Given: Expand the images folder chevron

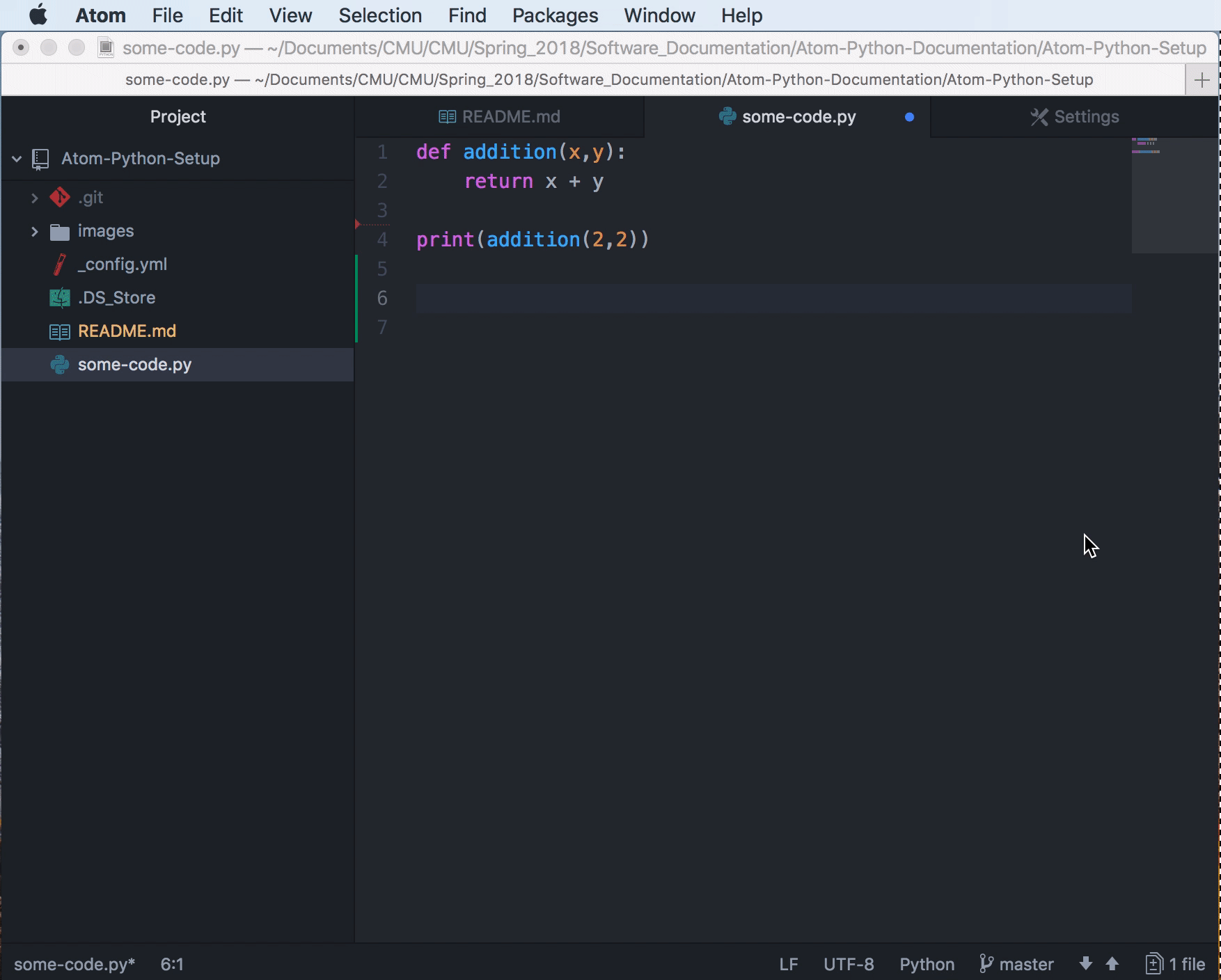Looking at the screenshot, I should [34, 231].
